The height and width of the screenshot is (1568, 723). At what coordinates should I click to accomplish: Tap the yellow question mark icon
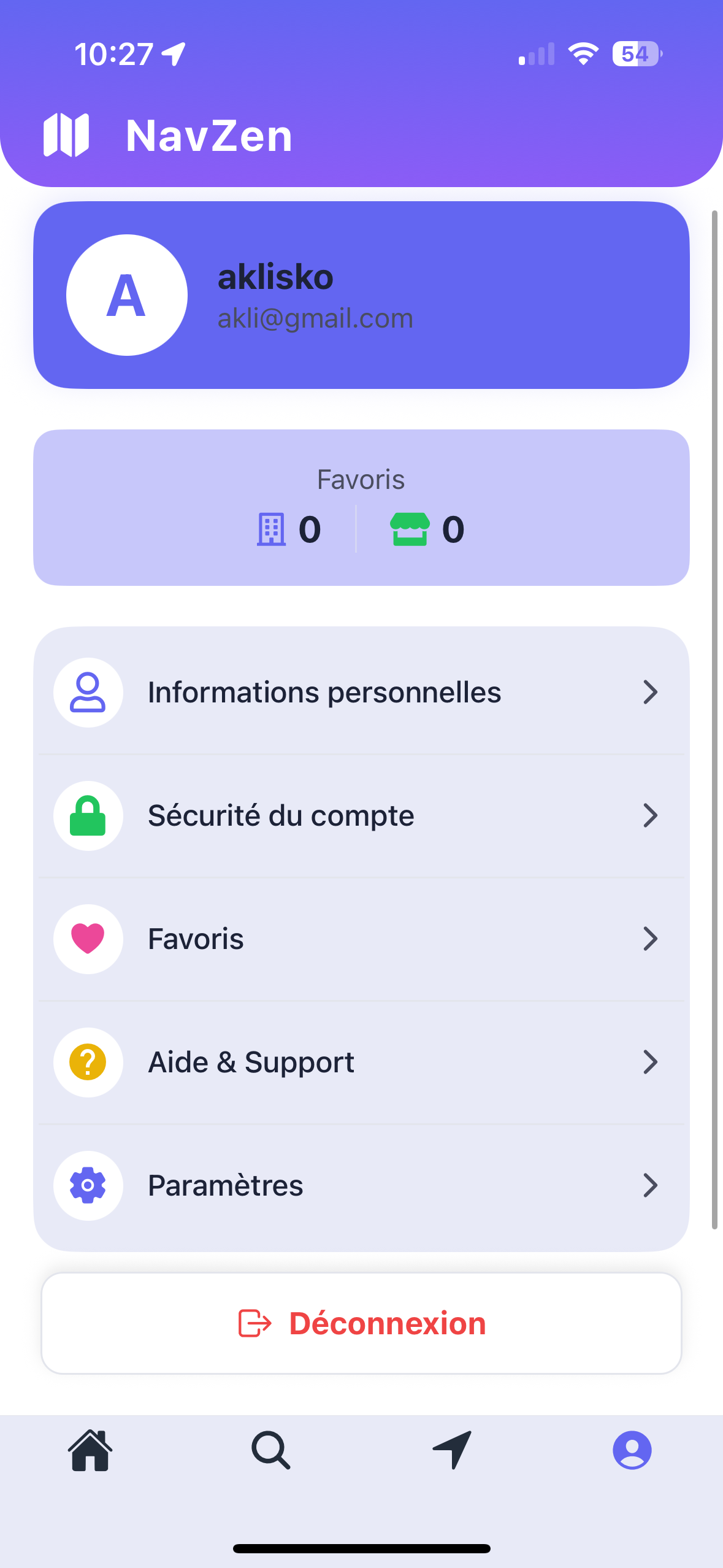coord(88,1062)
